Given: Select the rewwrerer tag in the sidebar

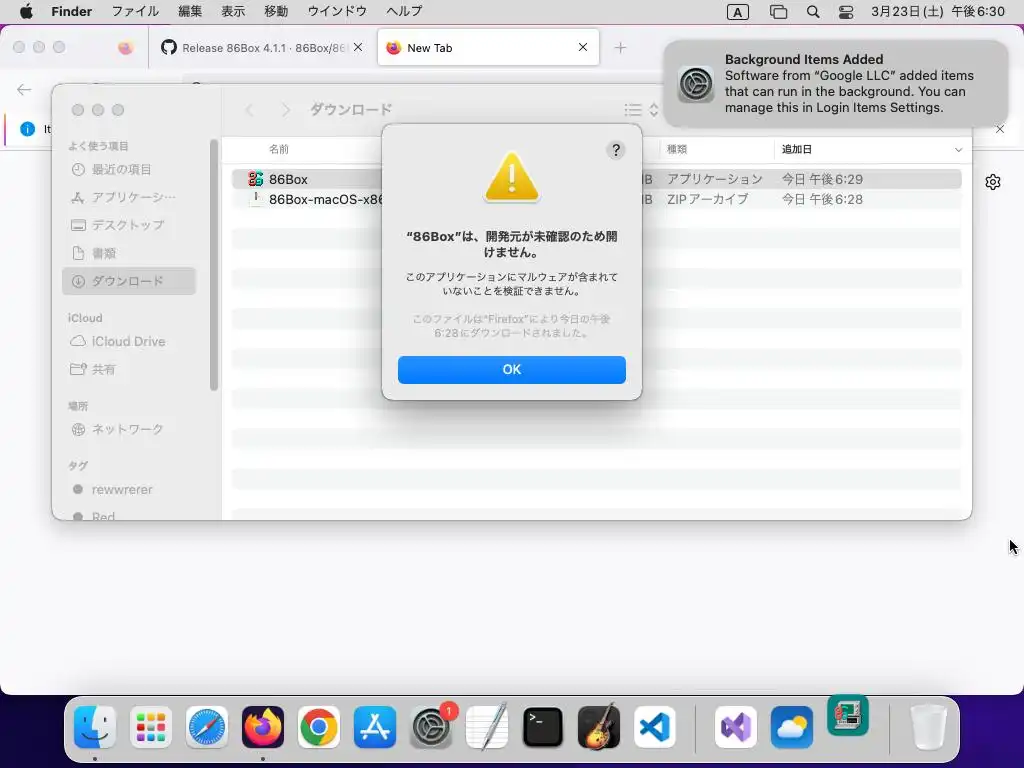Looking at the screenshot, I should click(x=112, y=489).
